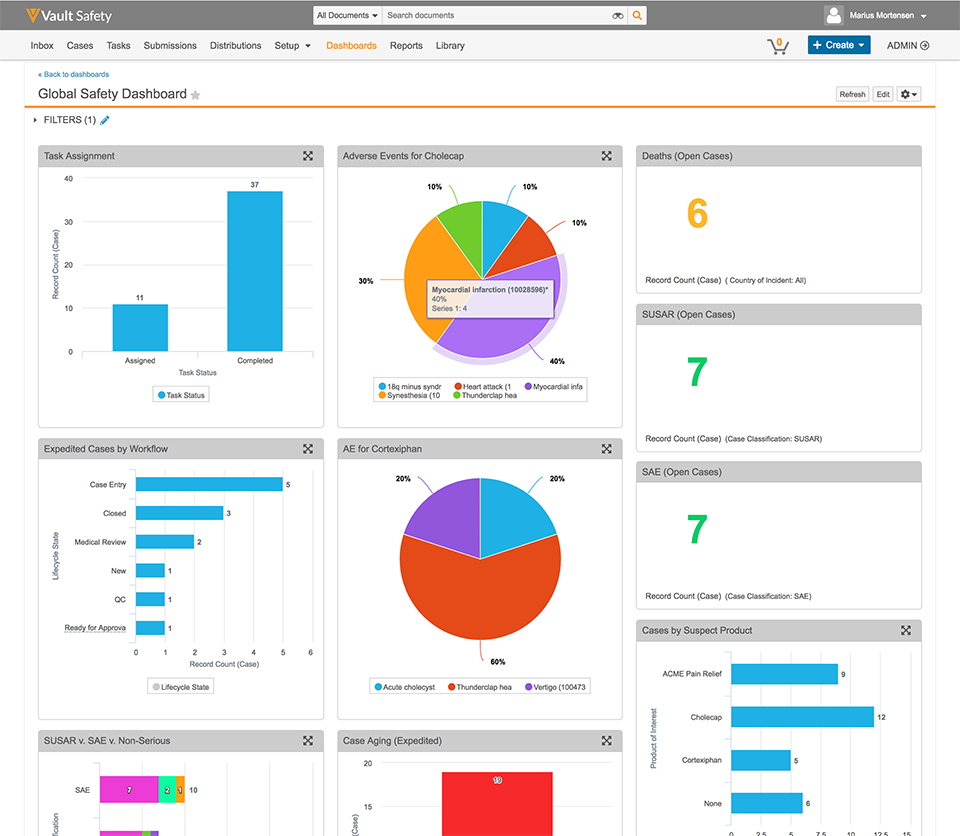Open the All Documents dropdown
960x836 pixels.
pyautogui.click(x=347, y=16)
